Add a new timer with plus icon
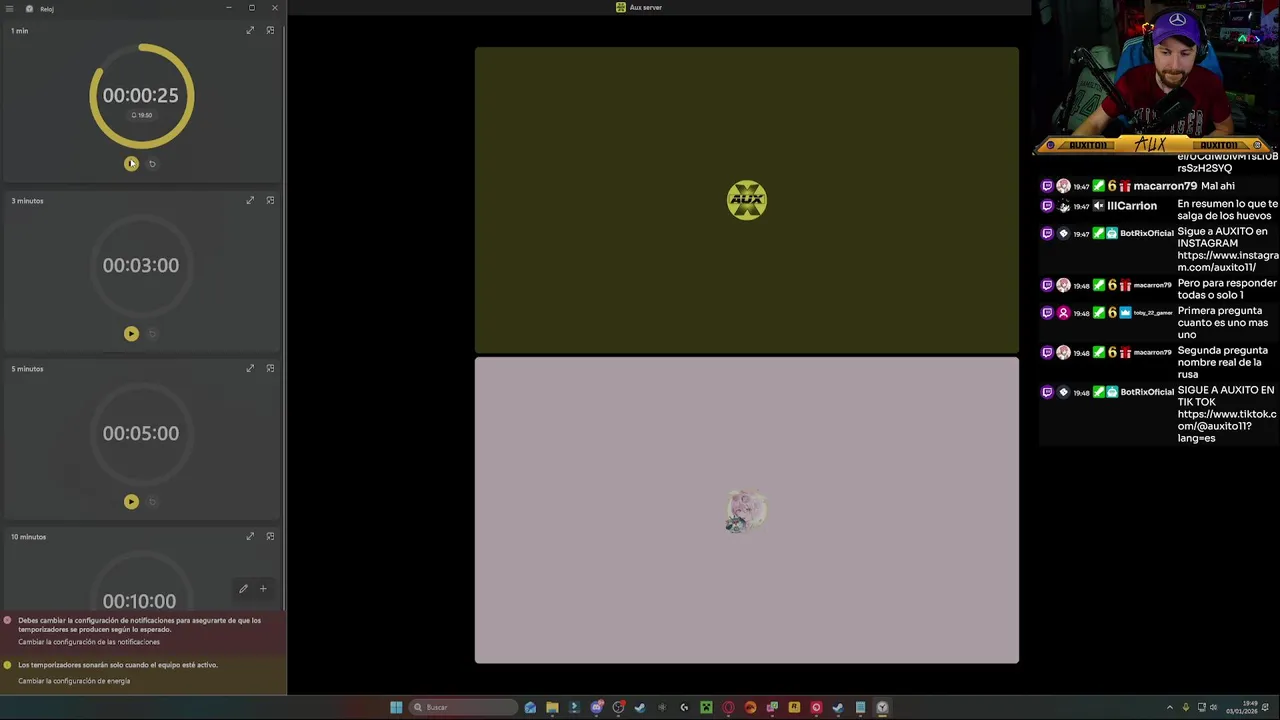 pos(263,589)
